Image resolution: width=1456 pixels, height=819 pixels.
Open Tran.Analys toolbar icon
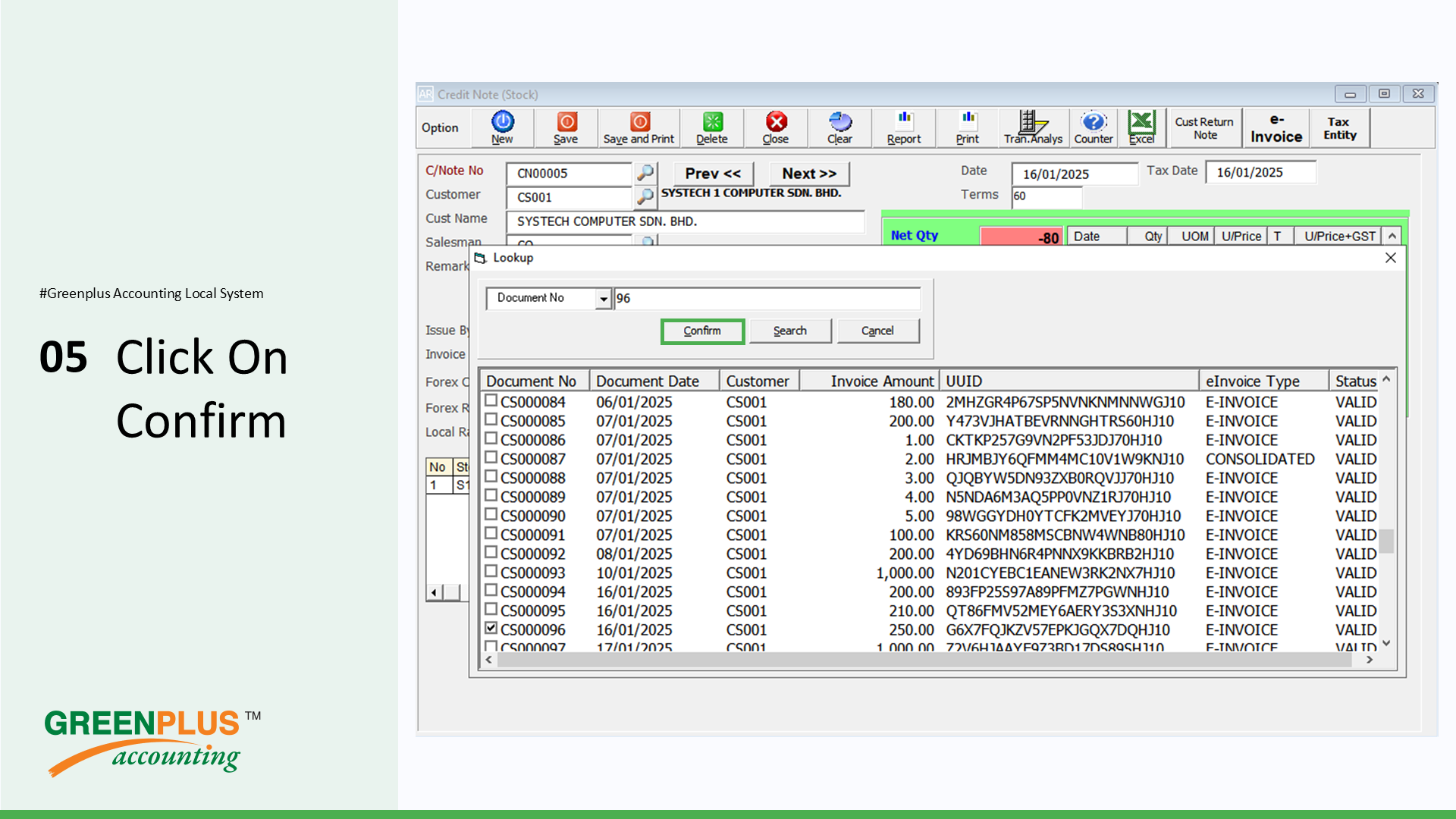click(x=1033, y=127)
